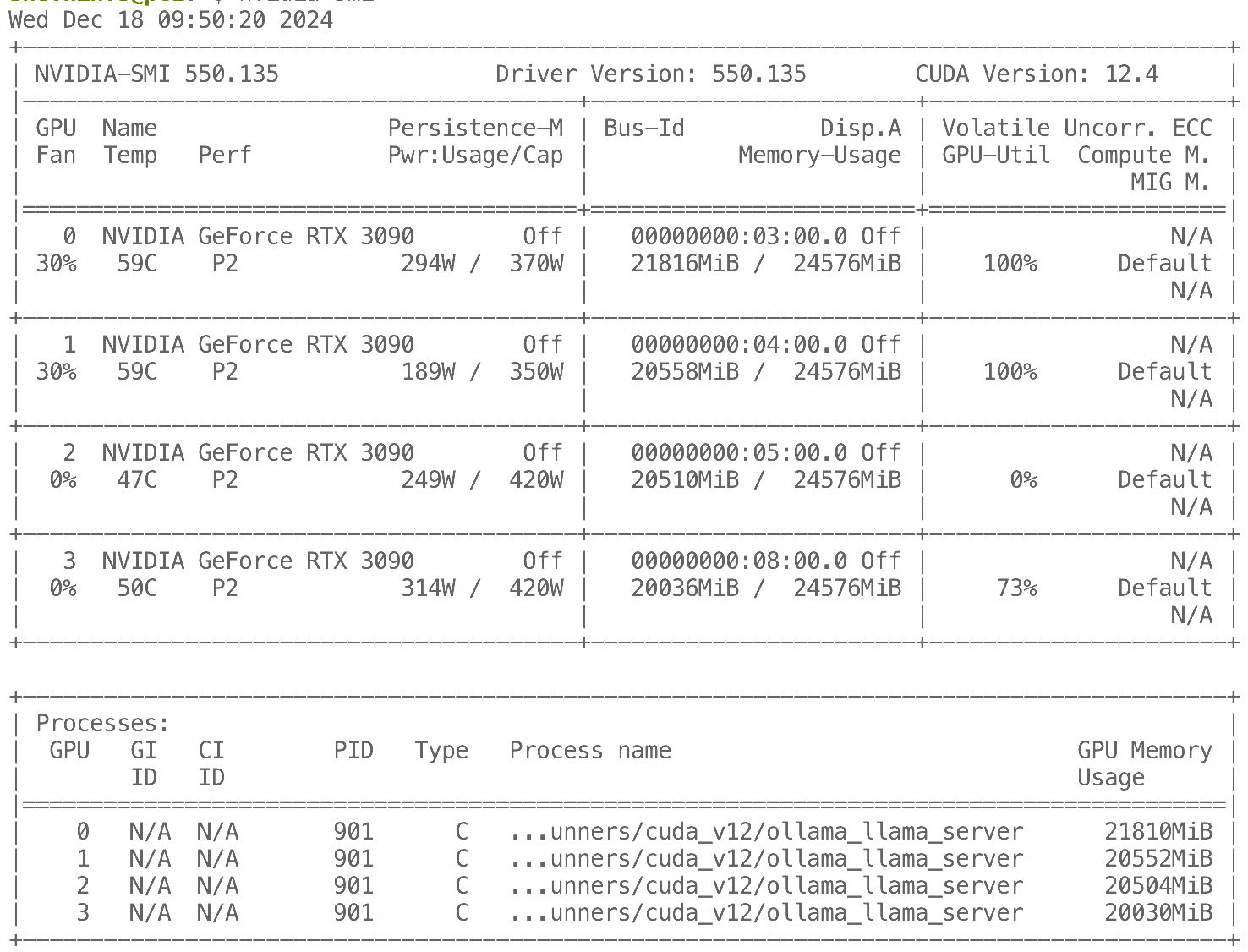Click the 'NVIDIA-SMI 550.135' header text

(x=156, y=74)
